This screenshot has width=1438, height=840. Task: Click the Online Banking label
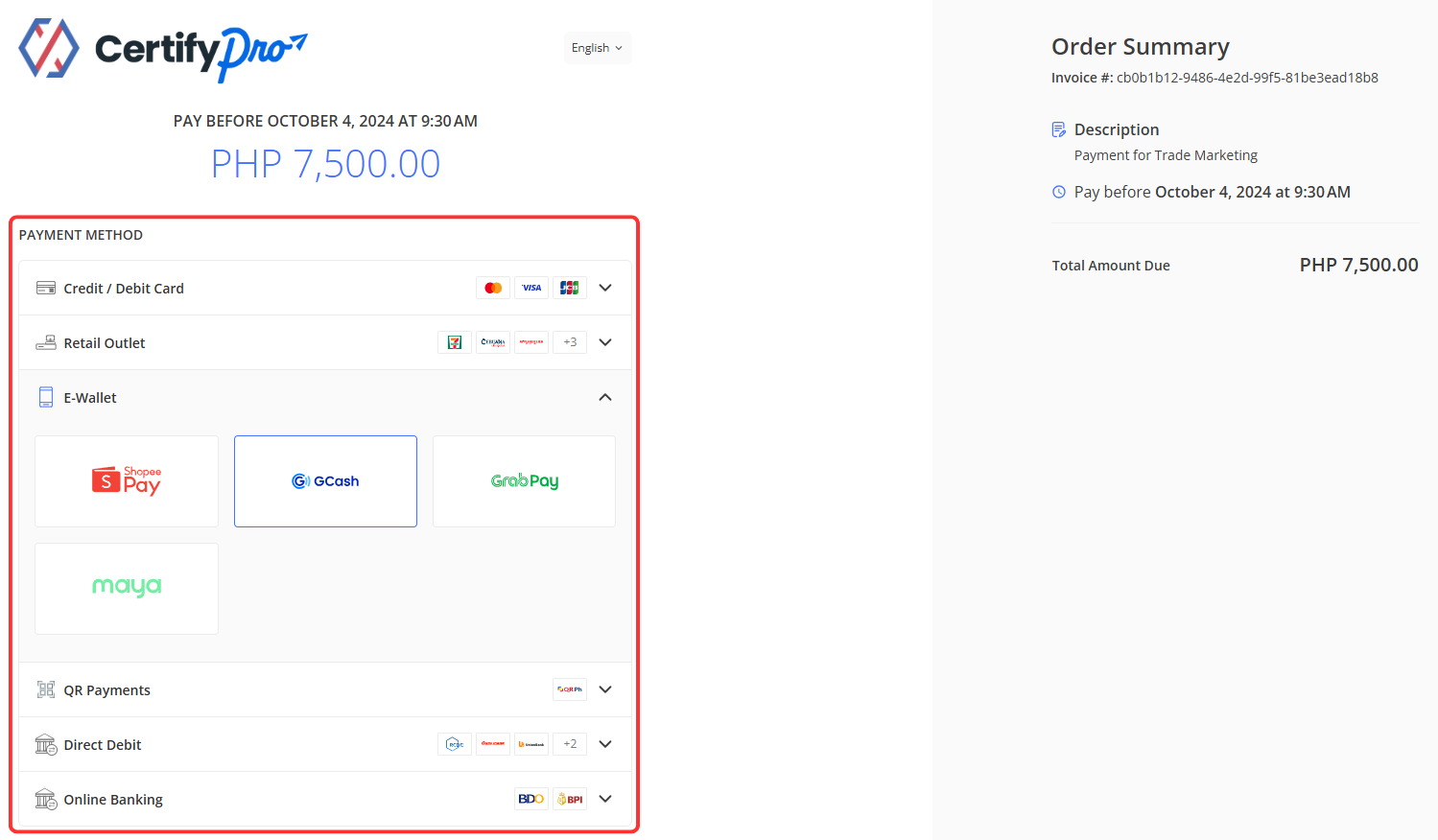(113, 800)
